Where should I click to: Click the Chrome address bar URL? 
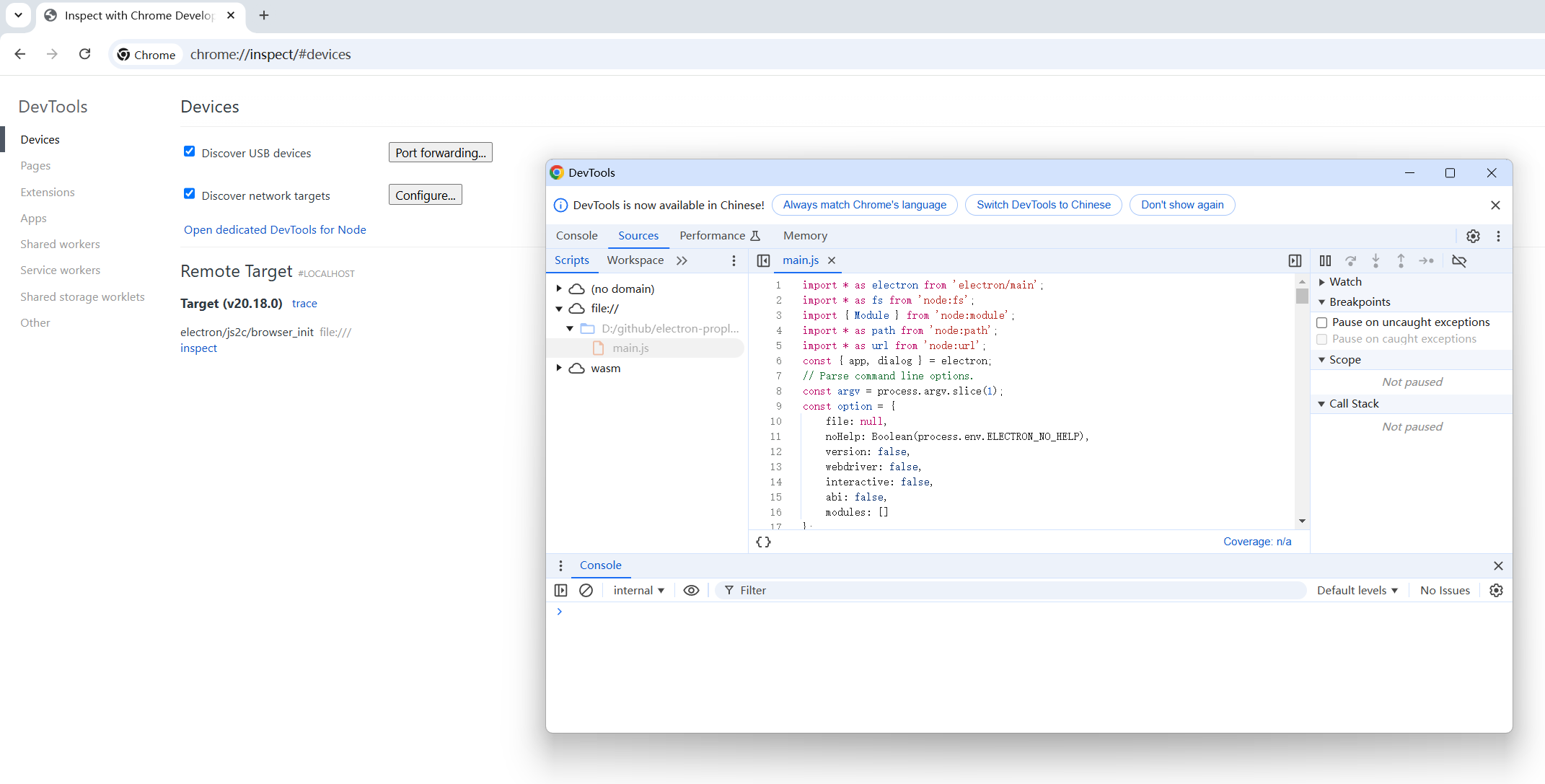tap(270, 54)
